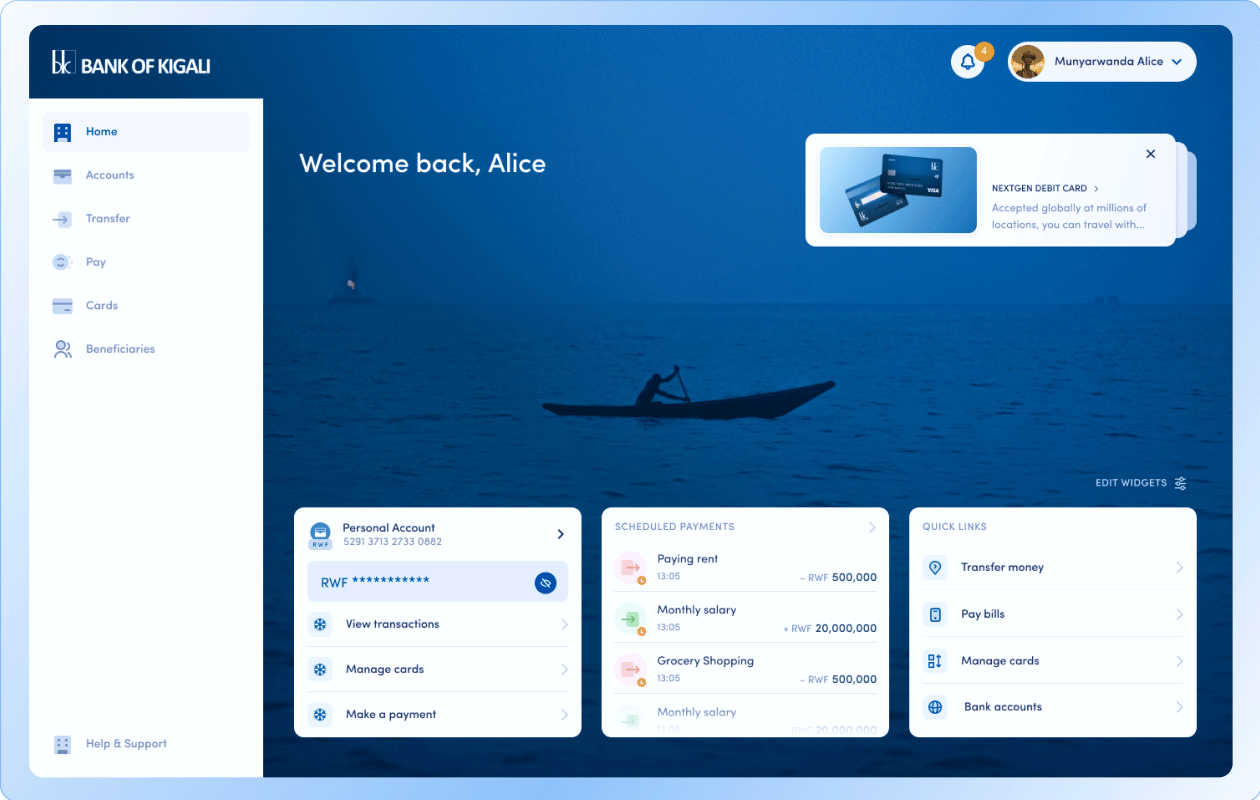Click the Beneficiaries people icon

pos(61,348)
